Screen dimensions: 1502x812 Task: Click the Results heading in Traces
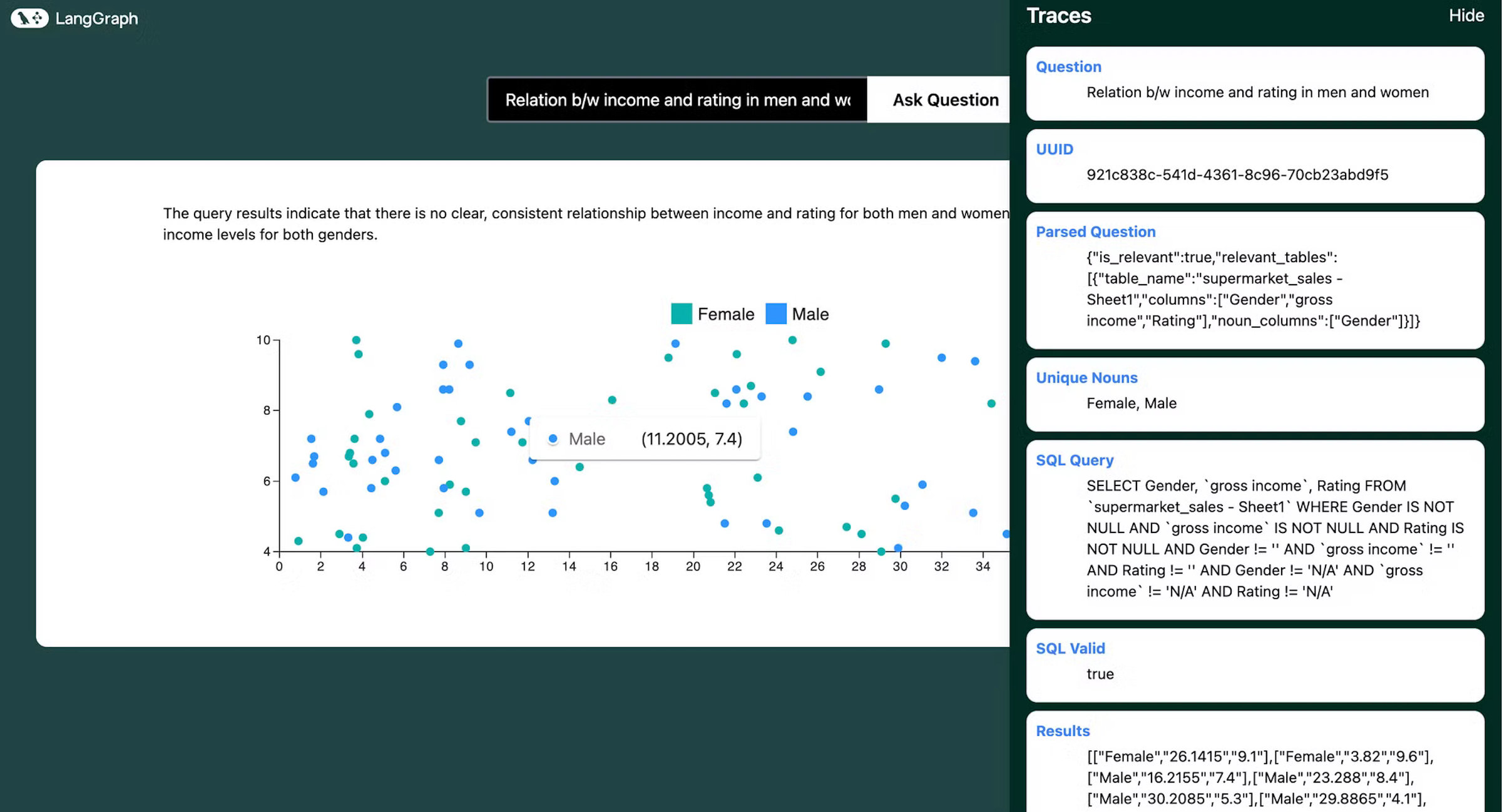pos(1062,731)
